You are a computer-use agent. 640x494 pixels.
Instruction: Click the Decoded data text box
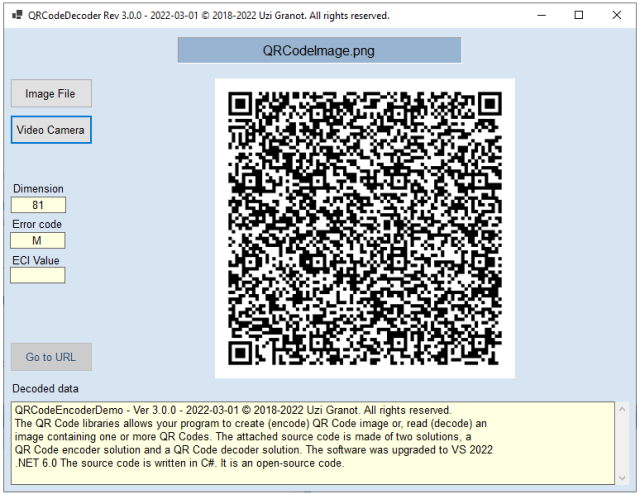313,443
